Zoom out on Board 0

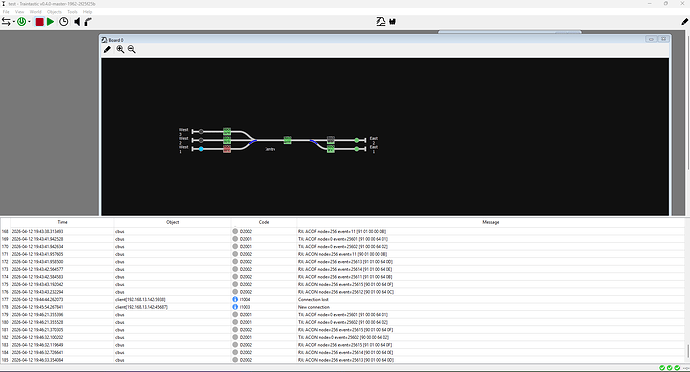click(x=132, y=49)
